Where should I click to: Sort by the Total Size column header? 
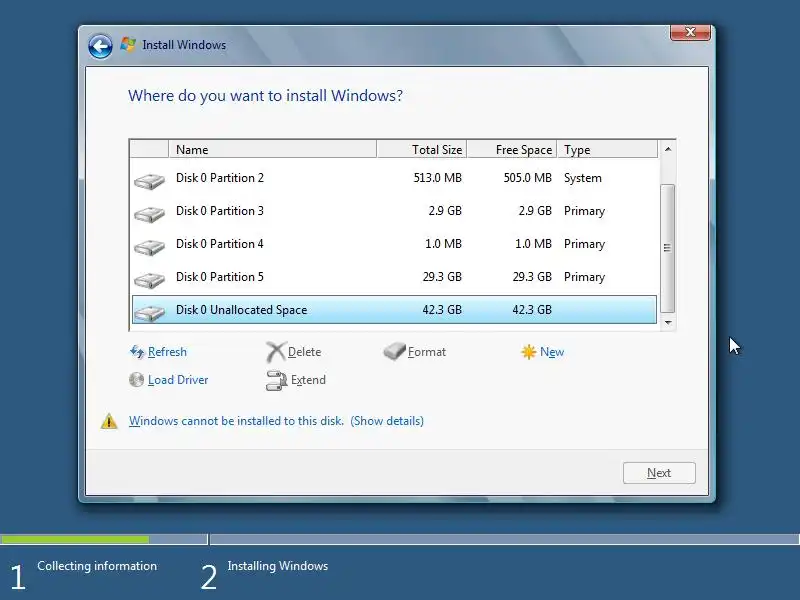coord(422,149)
